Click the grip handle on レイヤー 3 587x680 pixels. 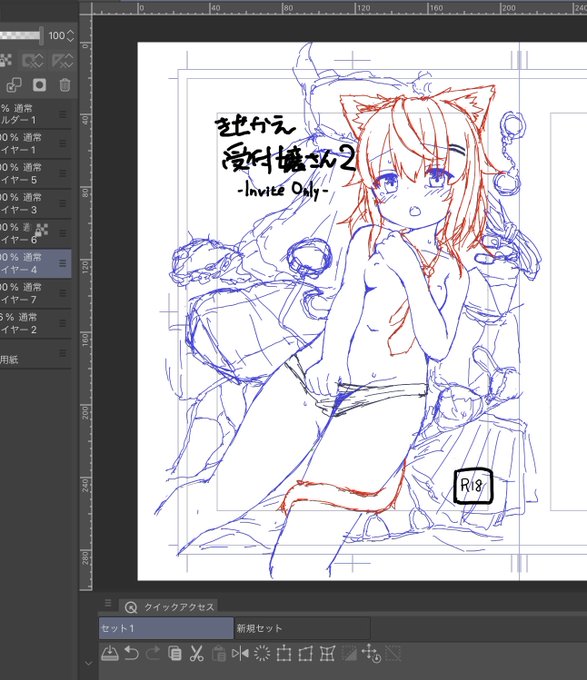63,203
